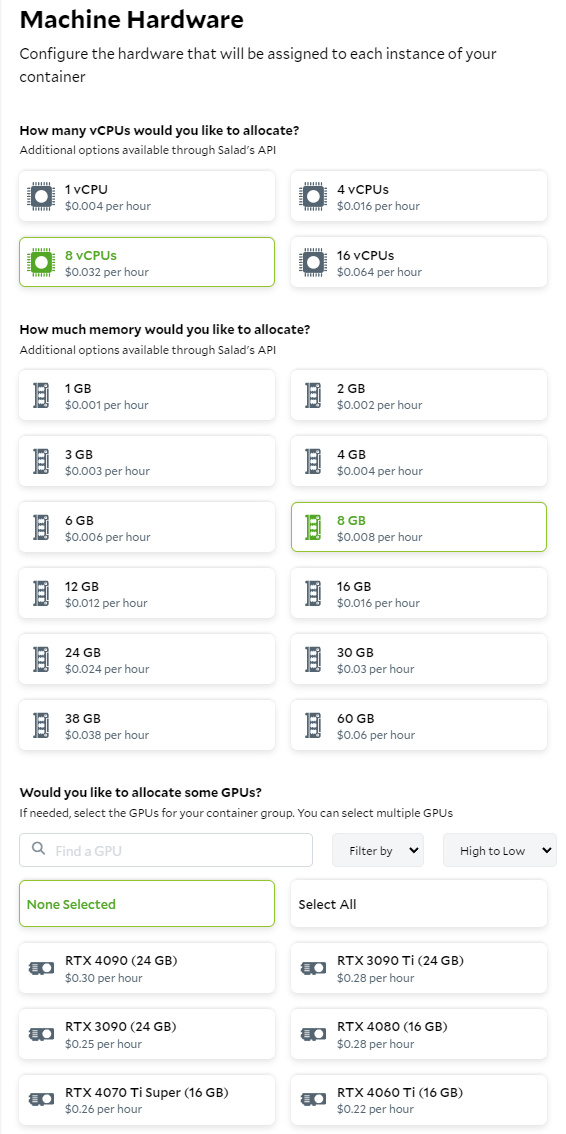The height and width of the screenshot is (1134, 566).
Task: Click the None Selected button
Action: (x=147, y=903)
